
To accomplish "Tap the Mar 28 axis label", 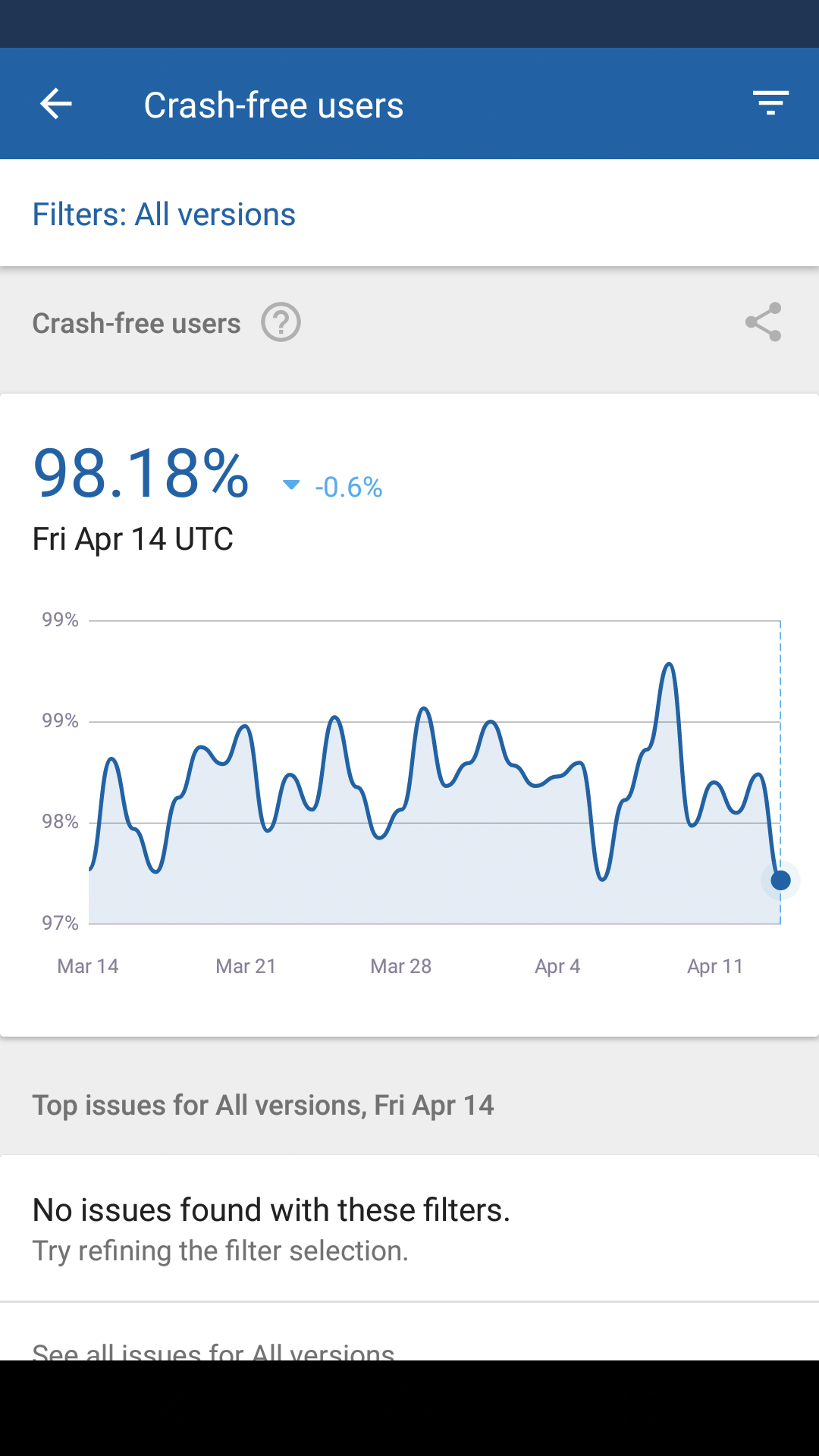I will click(400, 966).
